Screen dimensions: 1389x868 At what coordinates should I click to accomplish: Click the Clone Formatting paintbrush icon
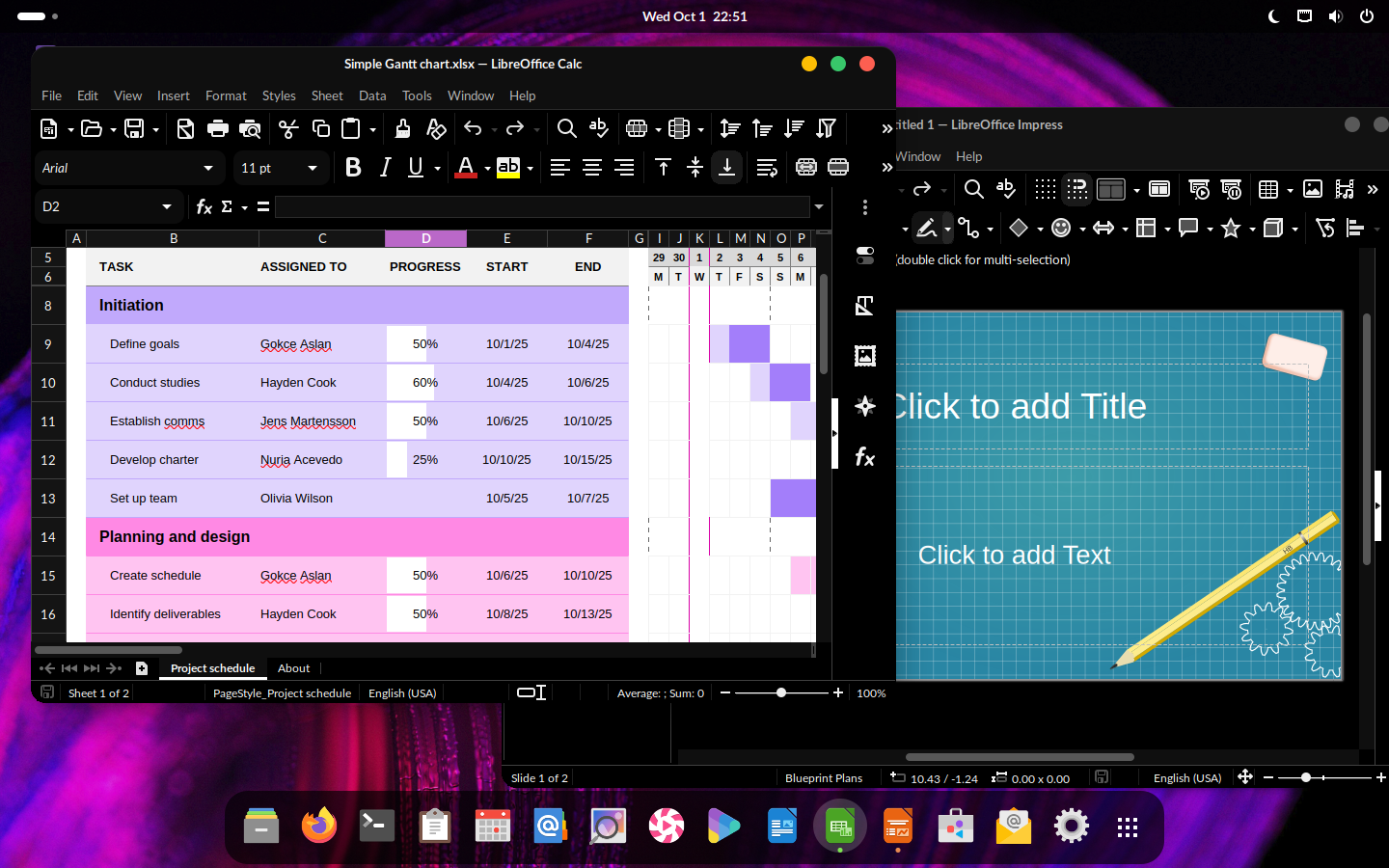(x=402, y=128)
